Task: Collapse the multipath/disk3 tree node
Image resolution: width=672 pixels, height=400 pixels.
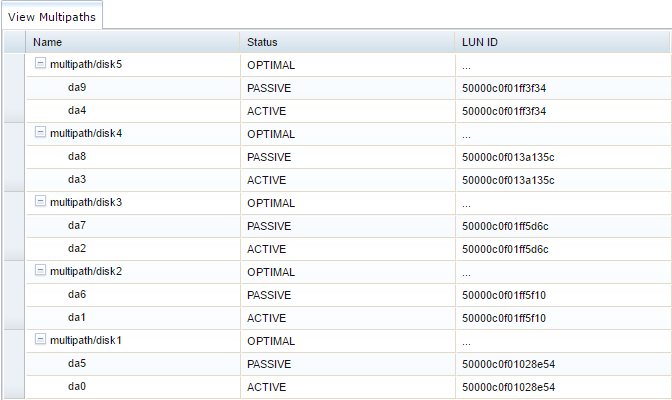Action: pyautogui.click(x=40, y=201)
